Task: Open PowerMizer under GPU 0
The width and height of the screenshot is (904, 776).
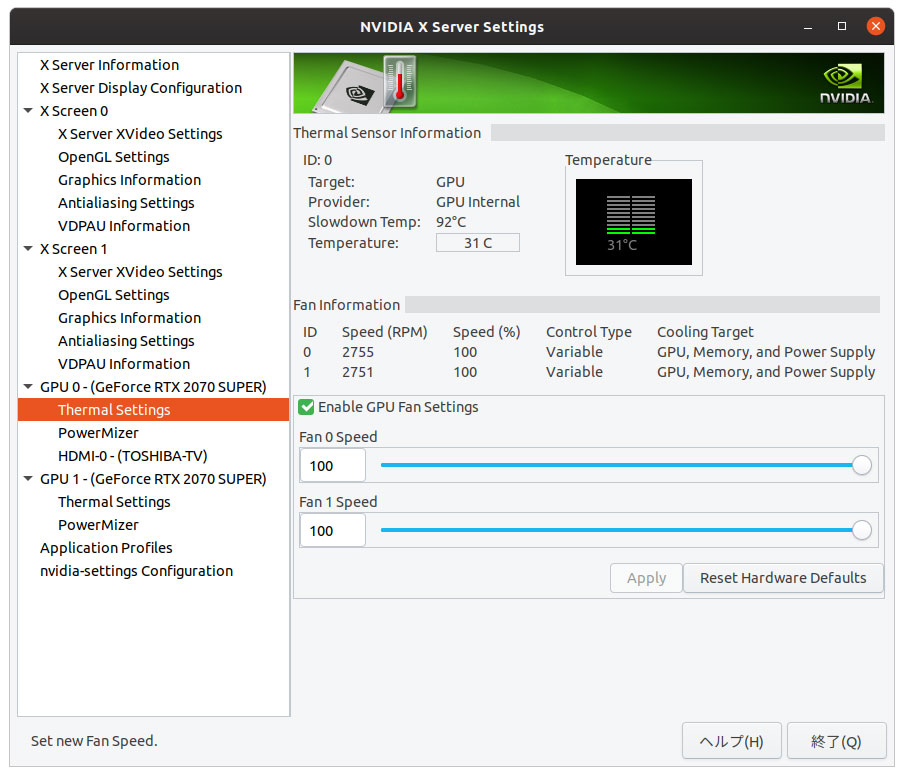Action: click(x=99, y=433)
